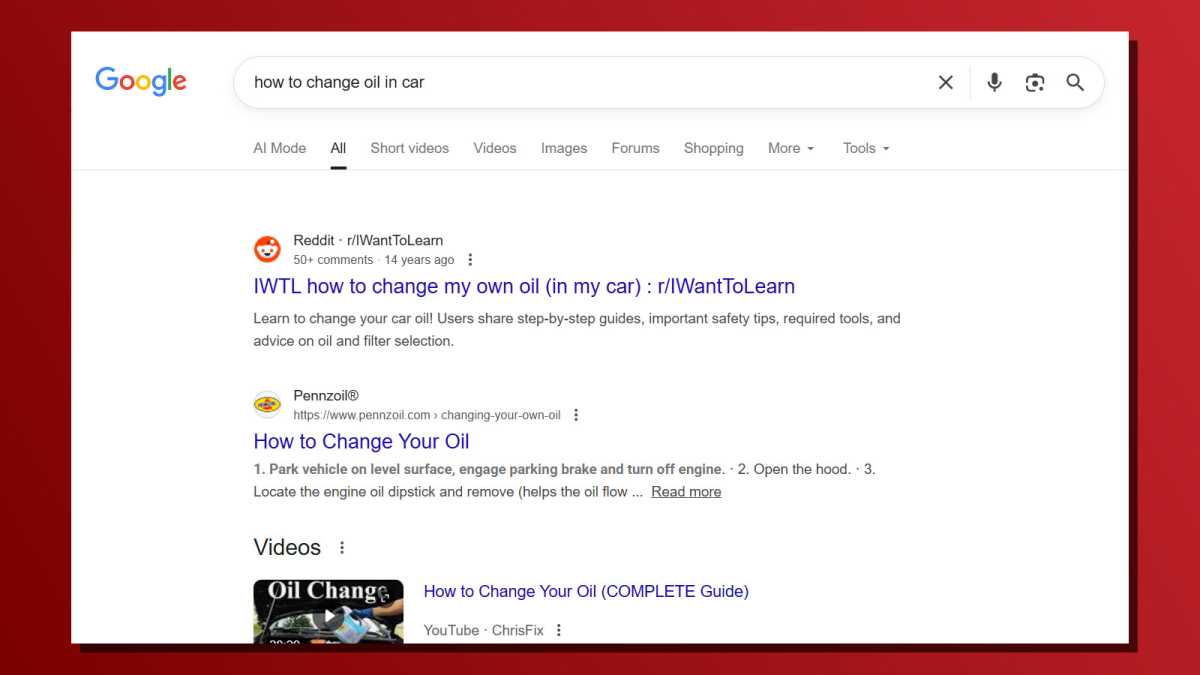Image resolution: width=1200 pixels, height=675 pixels.
Task: Open the three-dot menu for the Pennzoil result
Action: 576,414
